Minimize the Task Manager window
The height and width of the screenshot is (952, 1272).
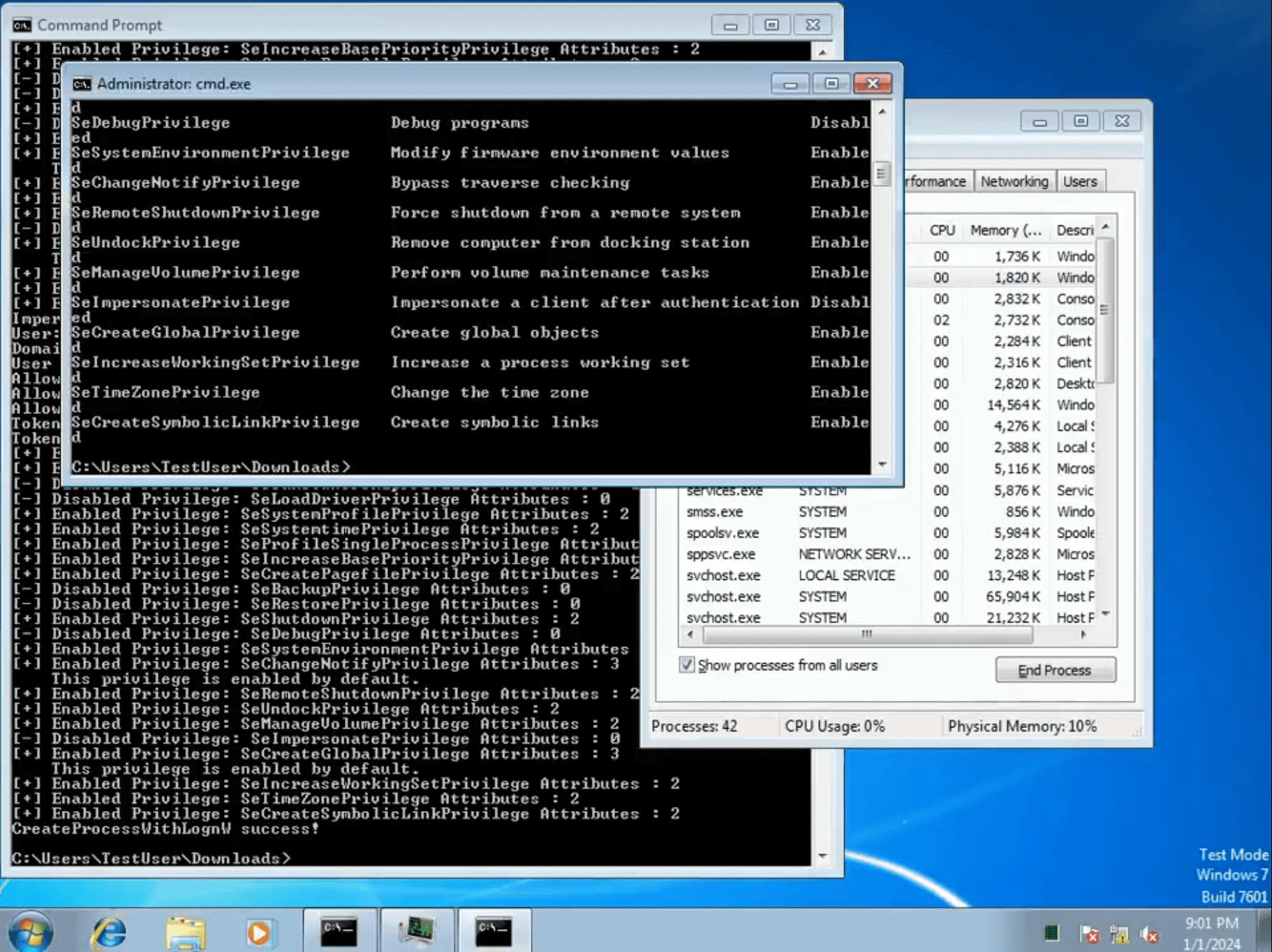(1039, 121)
